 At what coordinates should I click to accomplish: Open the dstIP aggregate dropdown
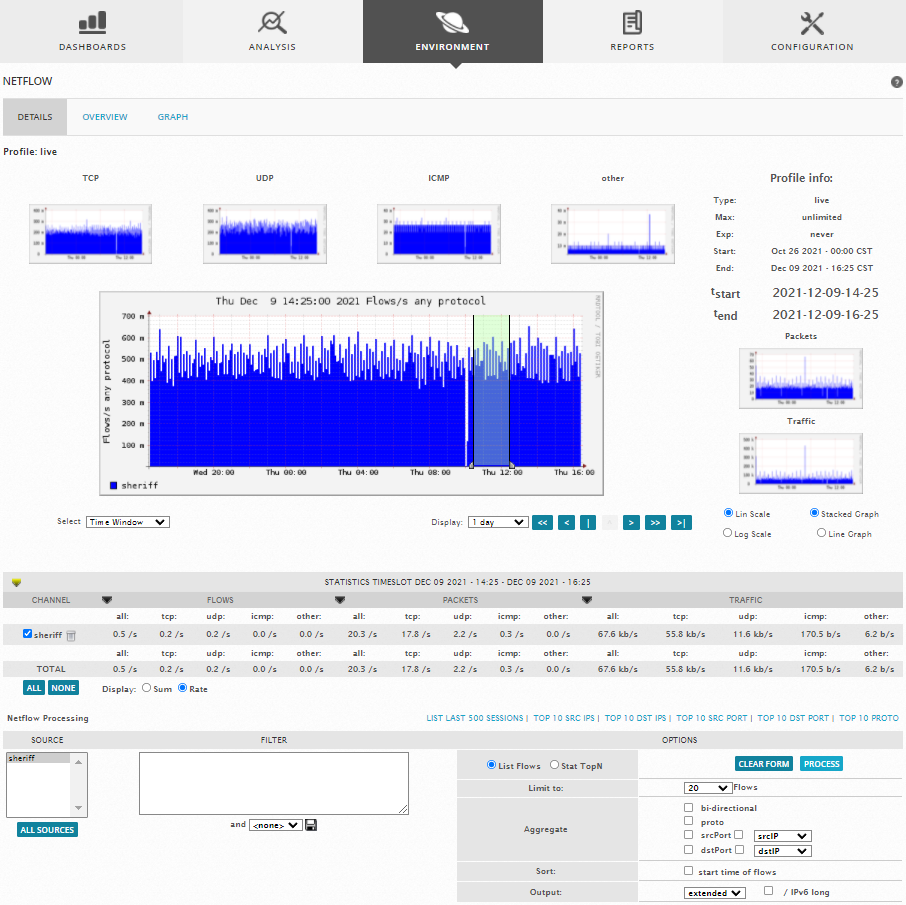pyautogui.click(x=782, y=851)
